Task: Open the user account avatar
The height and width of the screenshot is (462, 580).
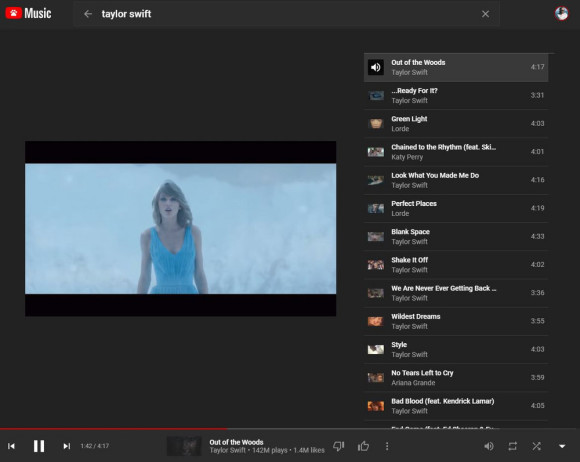Action: pyautogui.click(x=562, y=14)
